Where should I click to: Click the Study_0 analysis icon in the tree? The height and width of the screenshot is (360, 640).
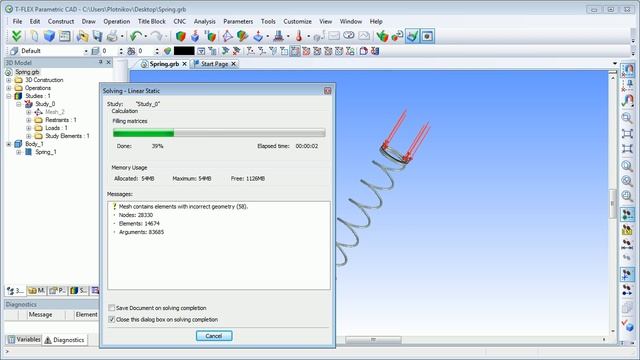pos(29,104)
